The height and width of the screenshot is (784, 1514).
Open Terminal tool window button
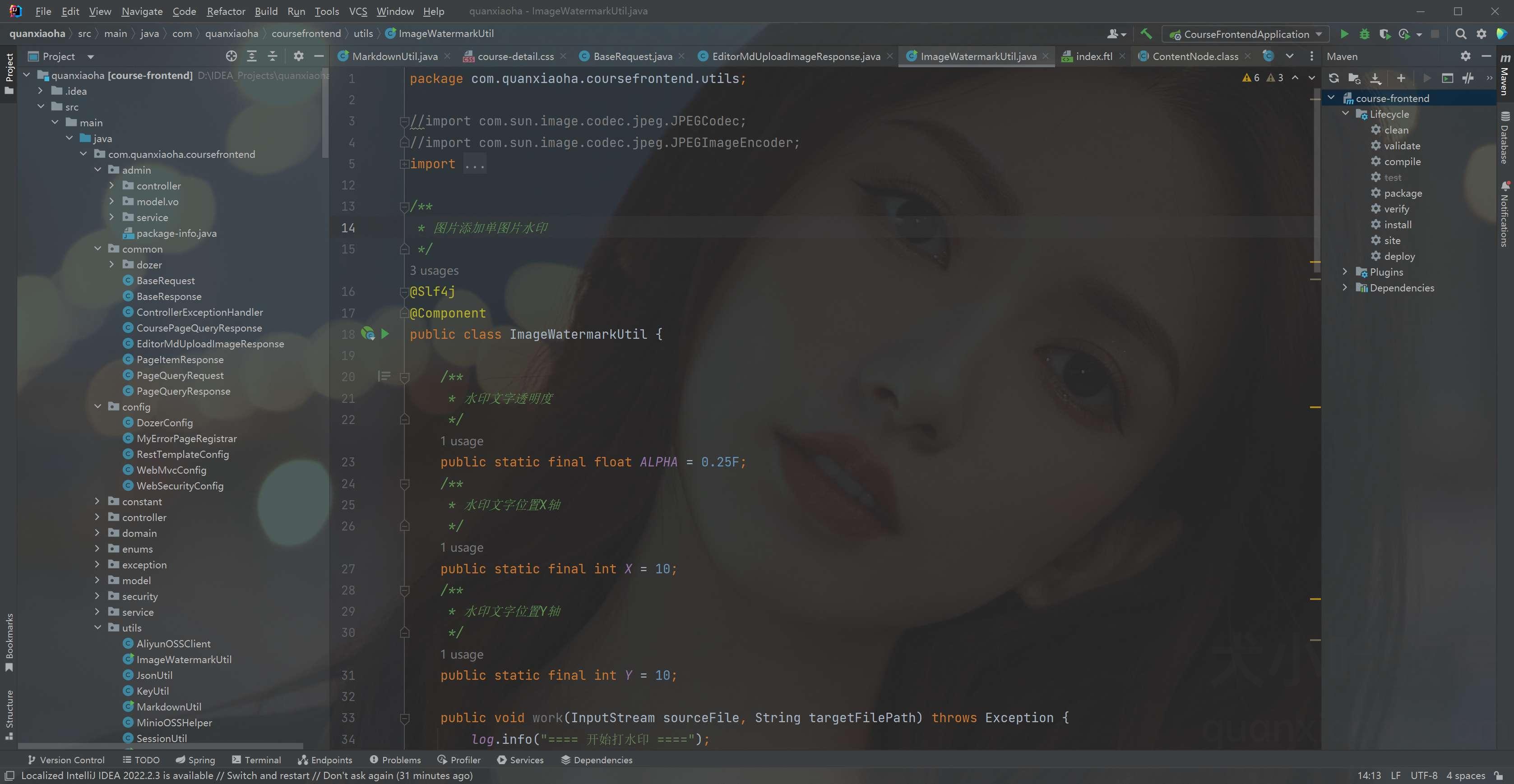pyautogui.click(x=256, y=760)
